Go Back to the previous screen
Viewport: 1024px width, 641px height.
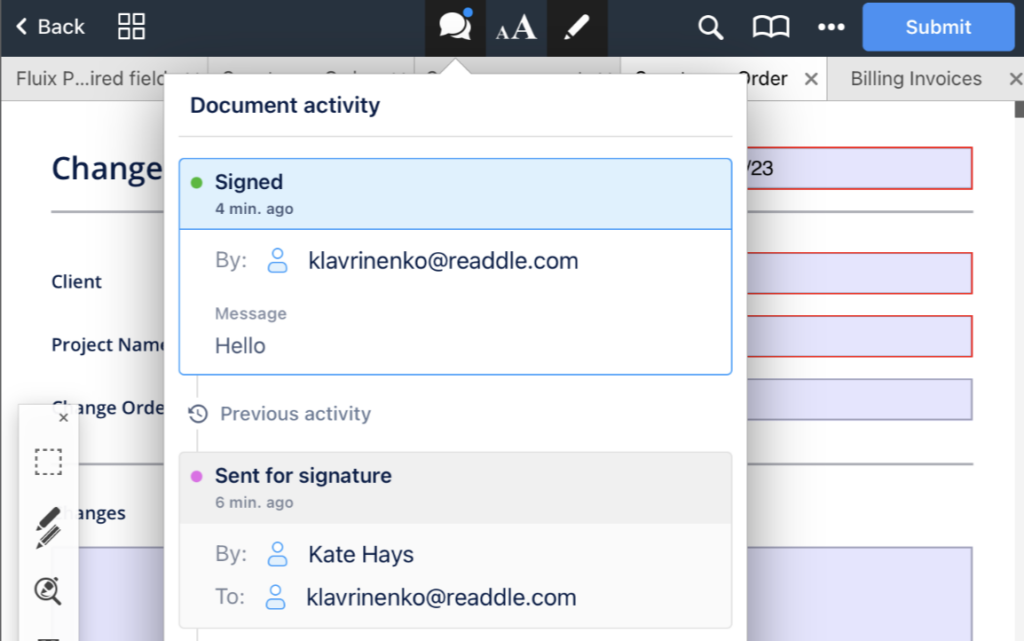(50, 27)
